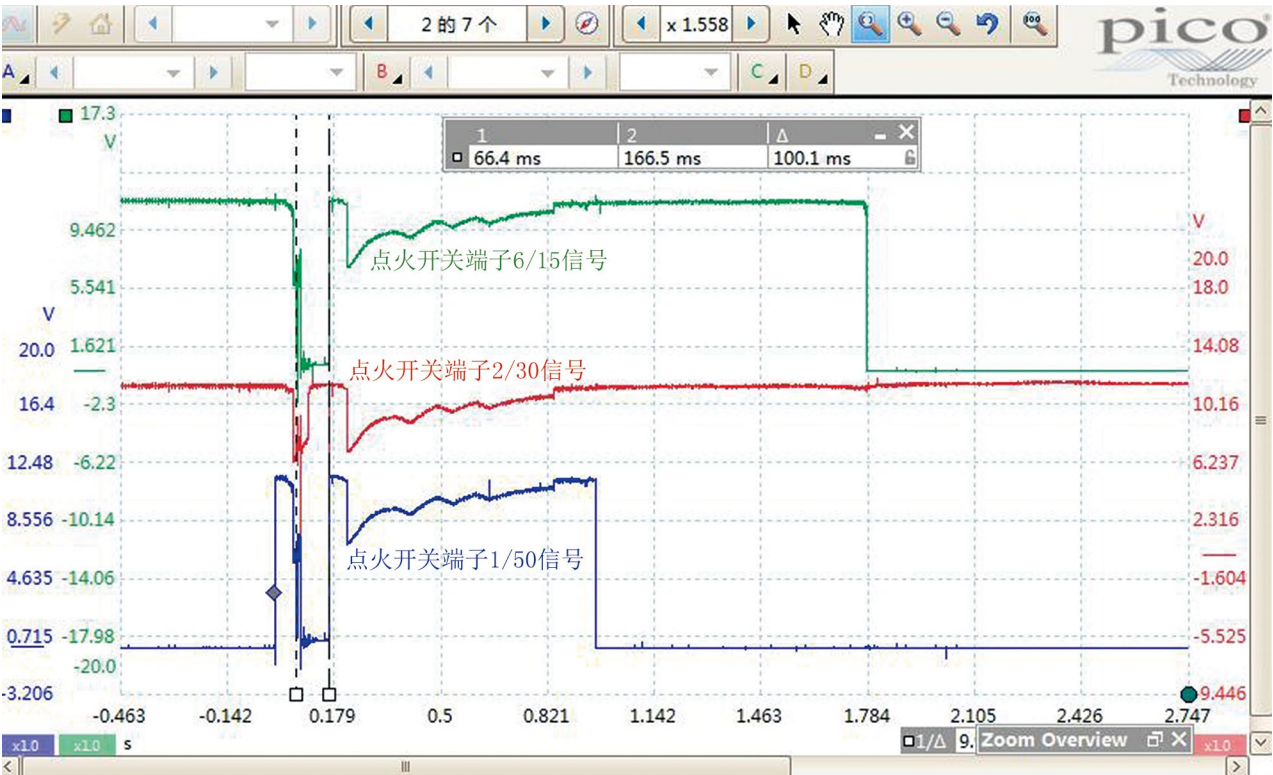Minimize the ruler measurement legend

[x=881, y=134]
